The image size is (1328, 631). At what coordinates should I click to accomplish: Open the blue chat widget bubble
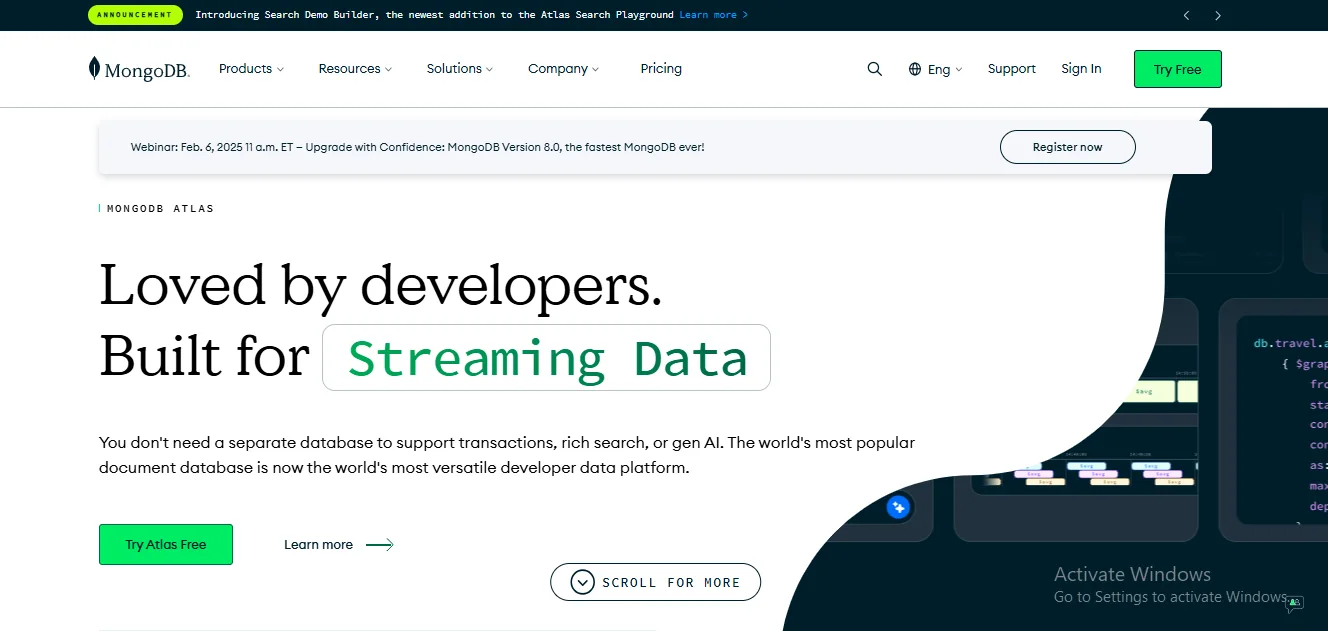point(898,507)
